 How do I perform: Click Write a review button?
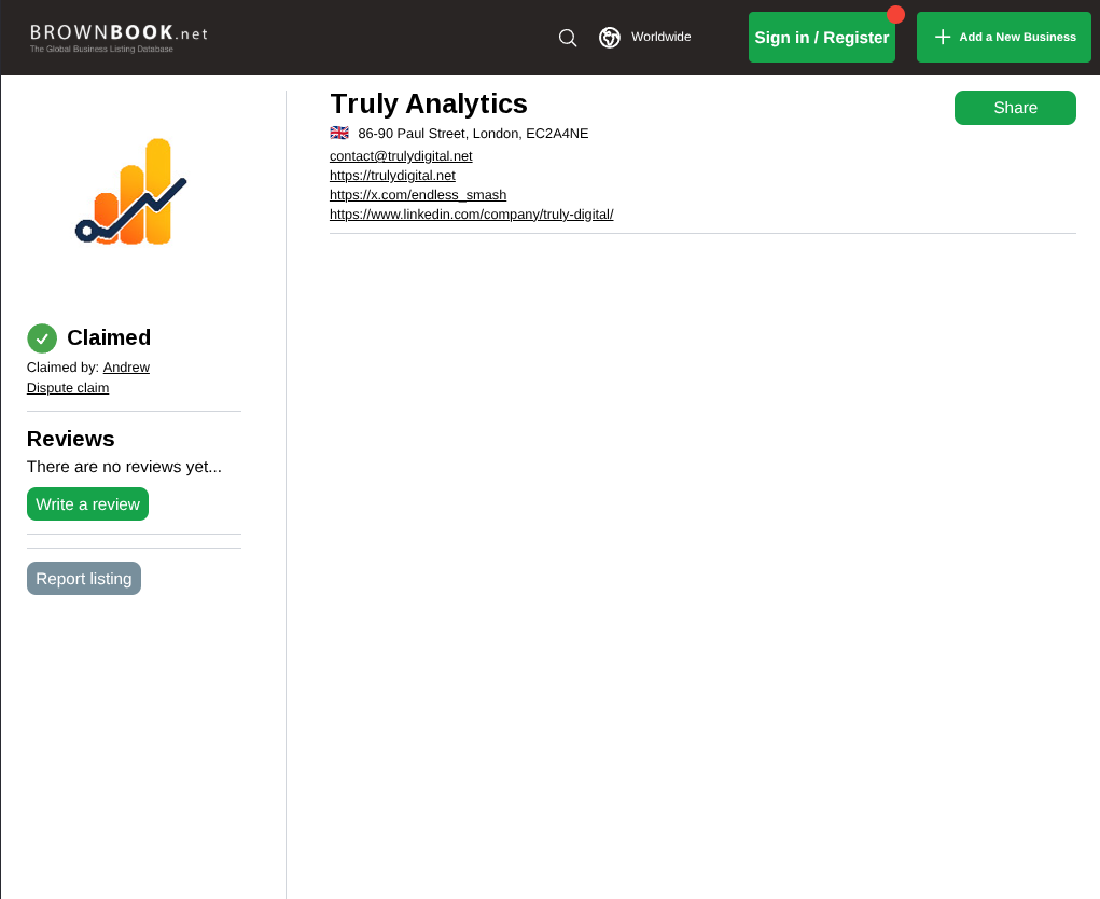(88, 504)
